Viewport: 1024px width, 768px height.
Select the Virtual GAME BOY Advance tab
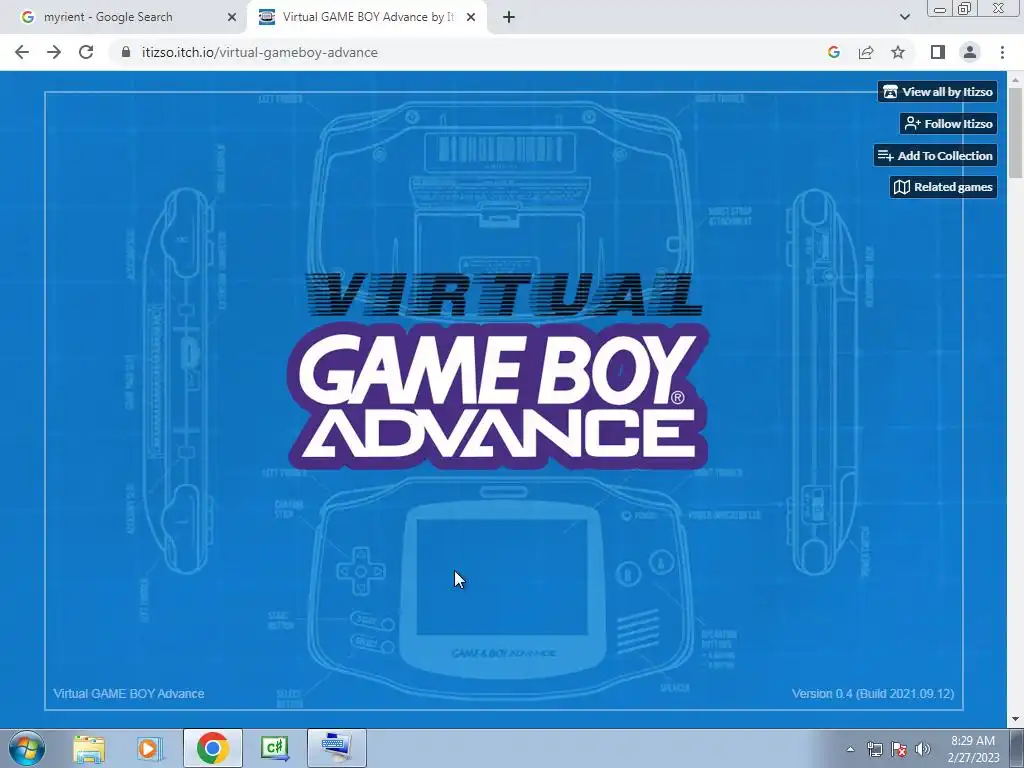(368, 17)
